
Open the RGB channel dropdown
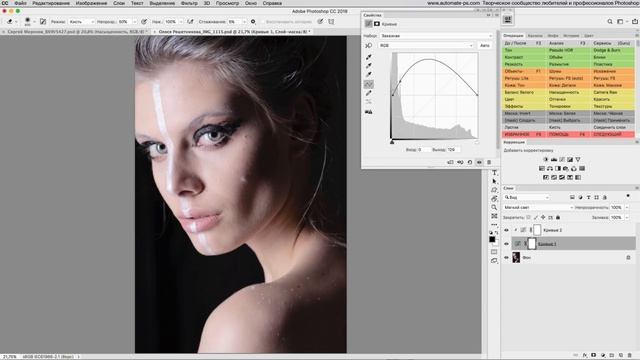point(426,45)
